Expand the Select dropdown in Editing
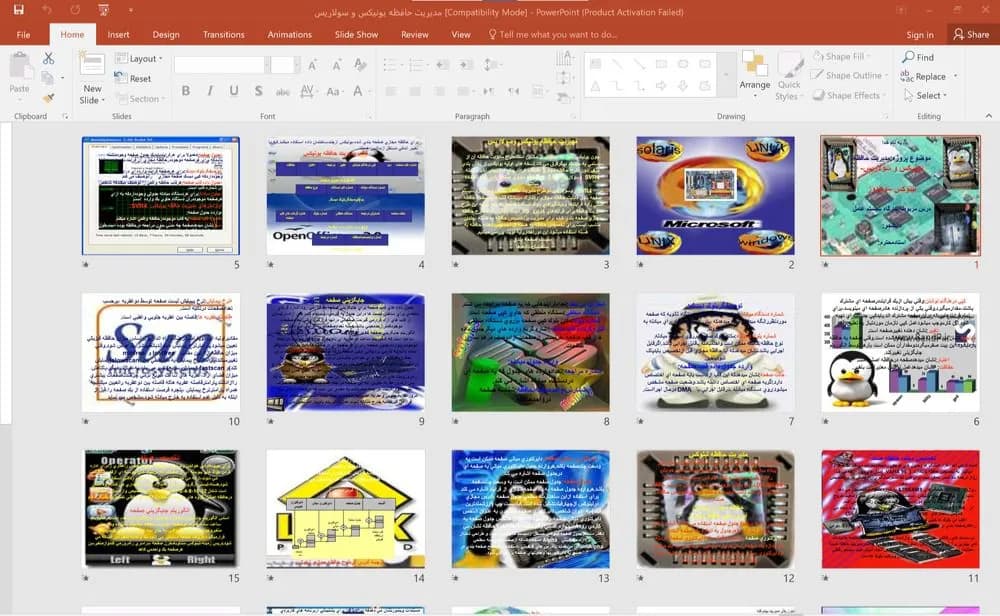Screen dimensions: 1000x616 click(925, 95)
